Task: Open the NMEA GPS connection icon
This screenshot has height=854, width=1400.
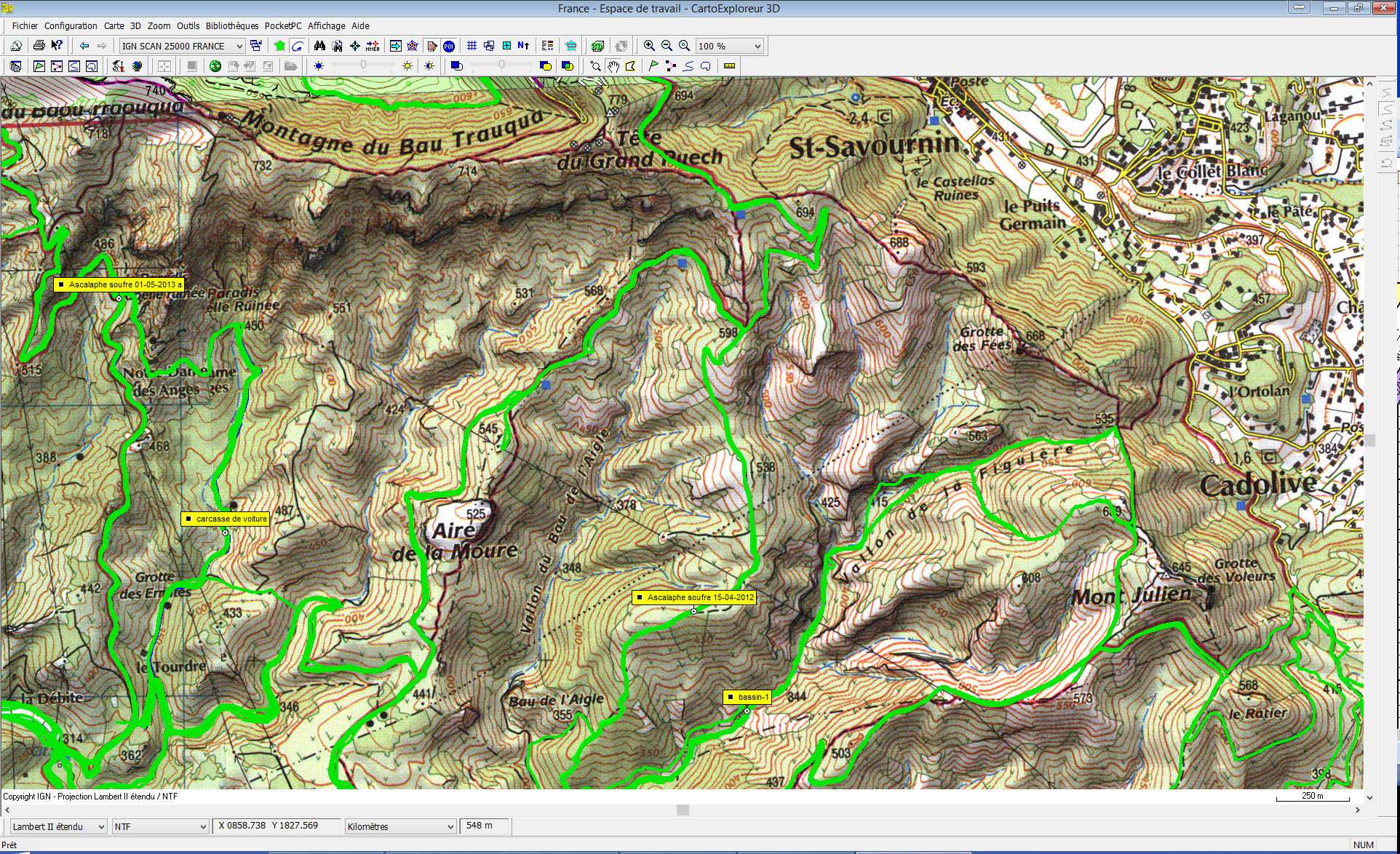Action: [373, 46]
